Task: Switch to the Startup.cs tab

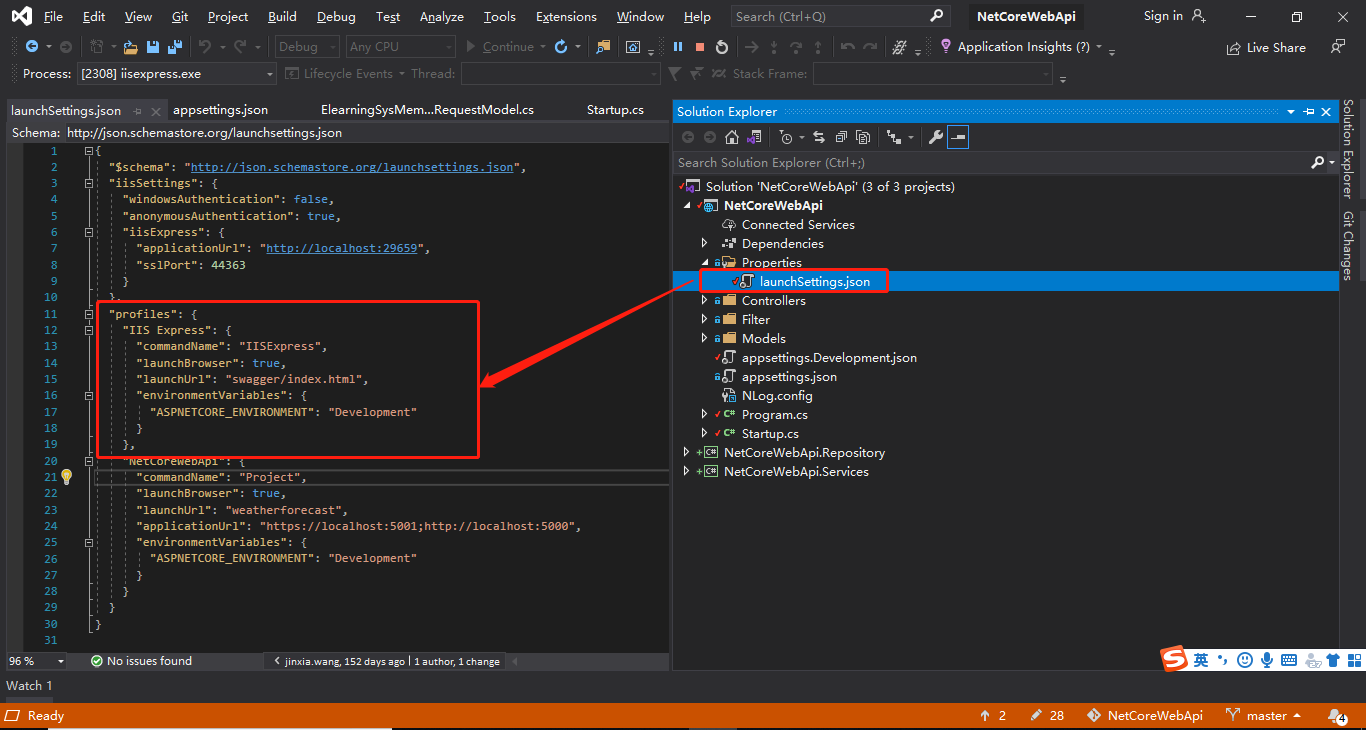Action: click(x=615, y=110)
